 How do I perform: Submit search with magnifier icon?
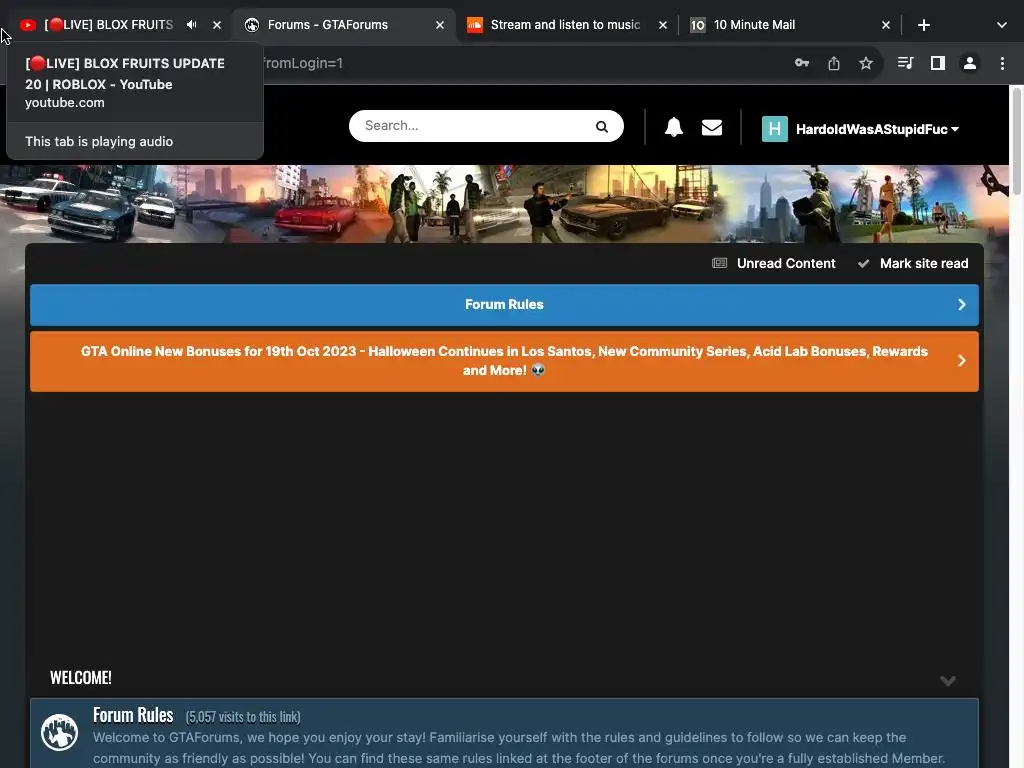[x=601, y=126]
